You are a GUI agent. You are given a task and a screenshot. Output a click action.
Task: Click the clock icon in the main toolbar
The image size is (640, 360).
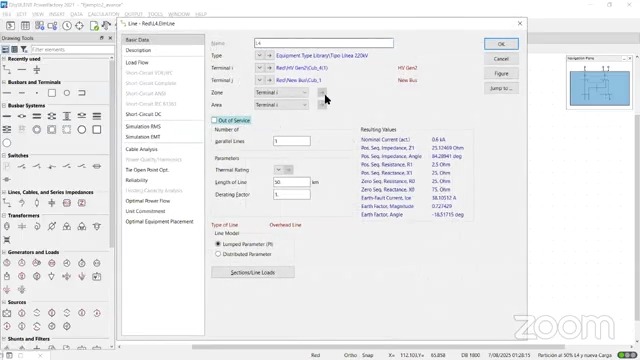point(67,26)
